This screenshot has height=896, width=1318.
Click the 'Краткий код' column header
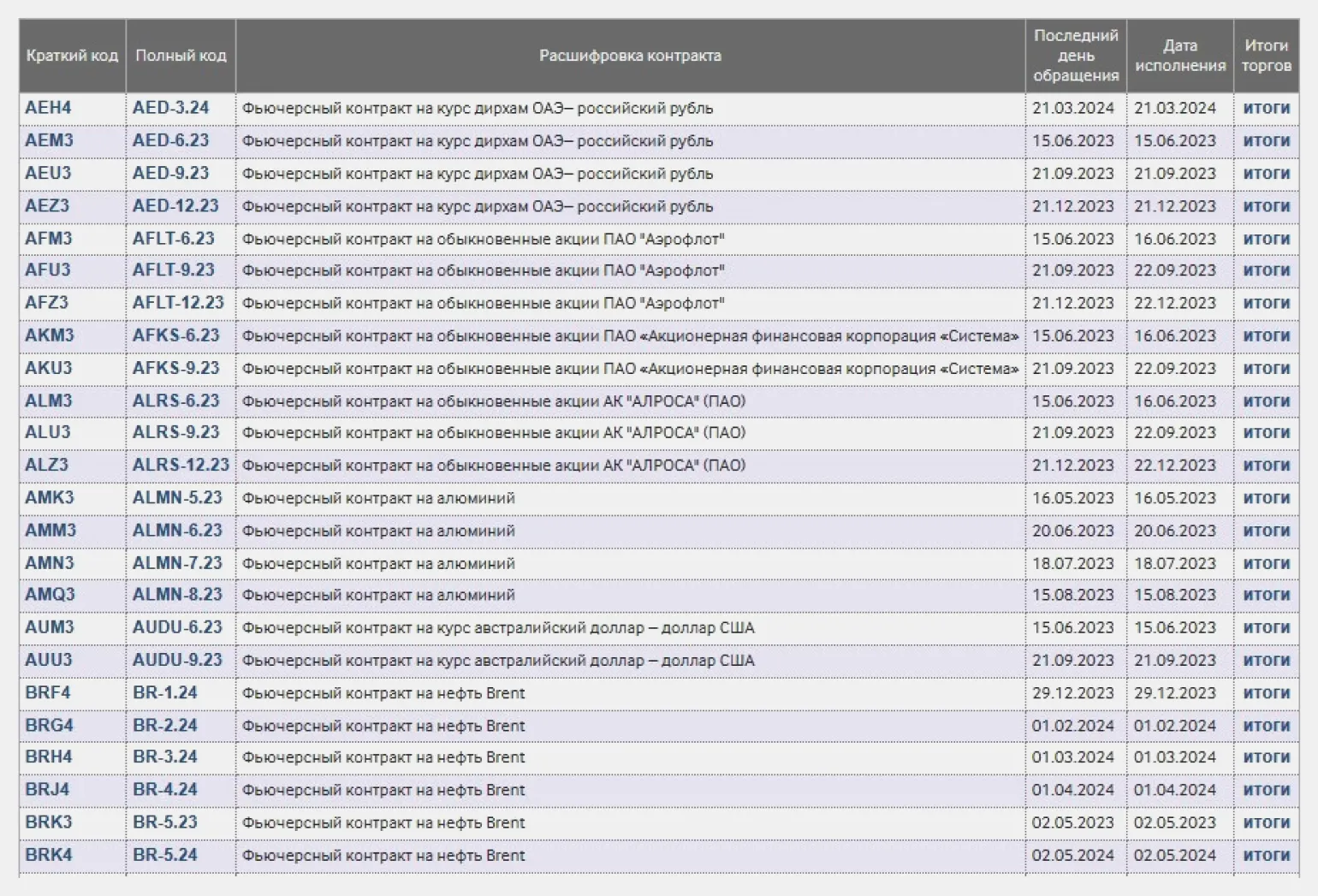[72, 56]
